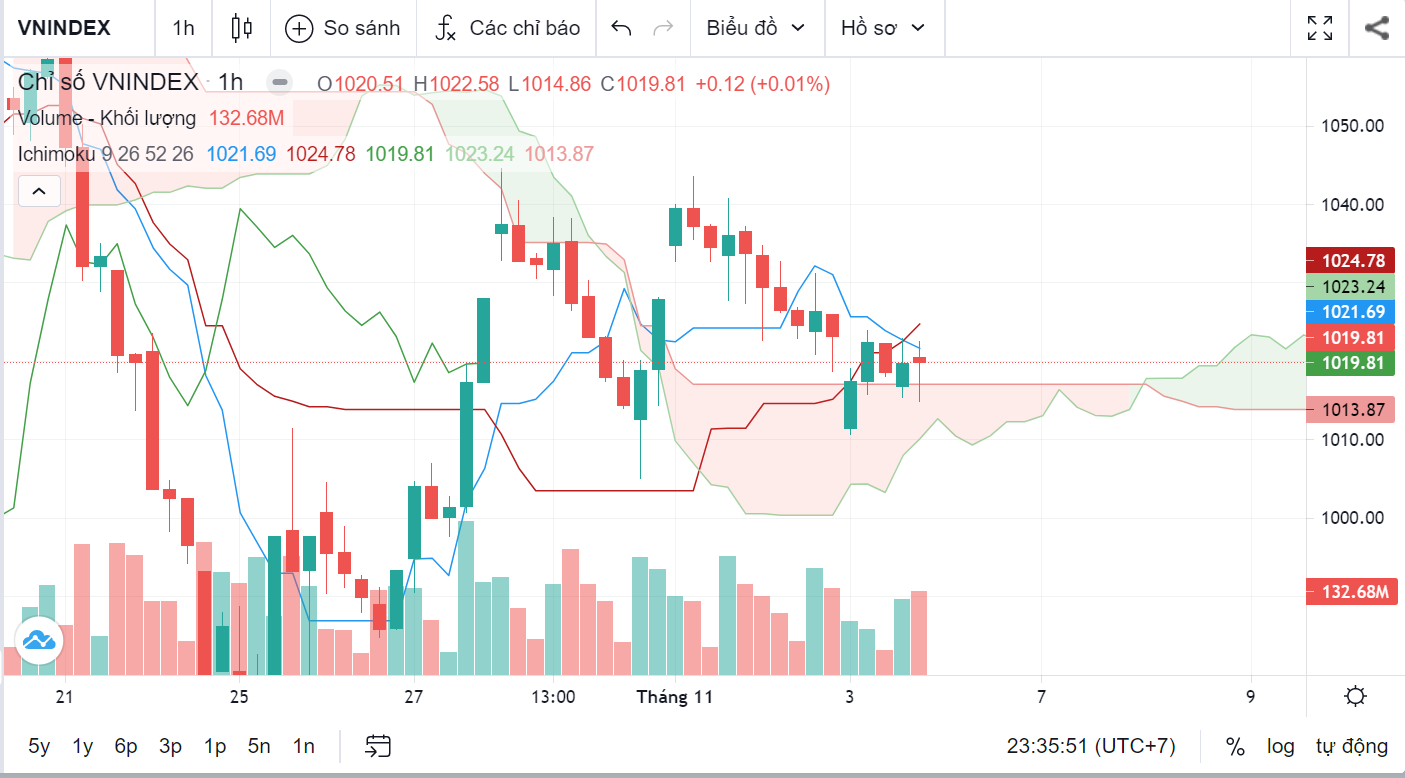Open the candlestick chart style selector
The height and width of the screenshot is (778, 1405).
[x=241, y=28]
